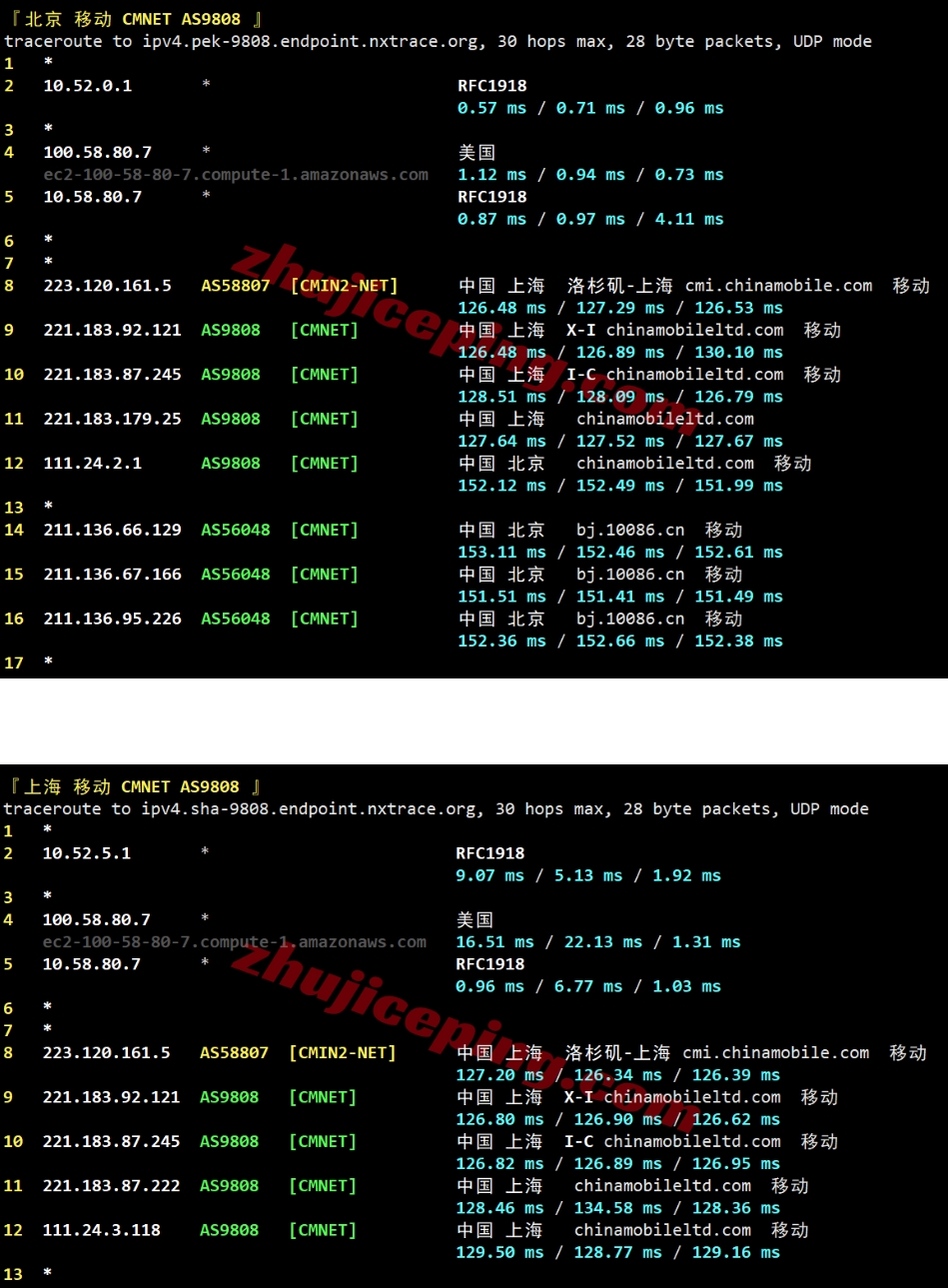Select latency value 9.07 ms
The image size is (948, 1288).
[x=489, y=875]
